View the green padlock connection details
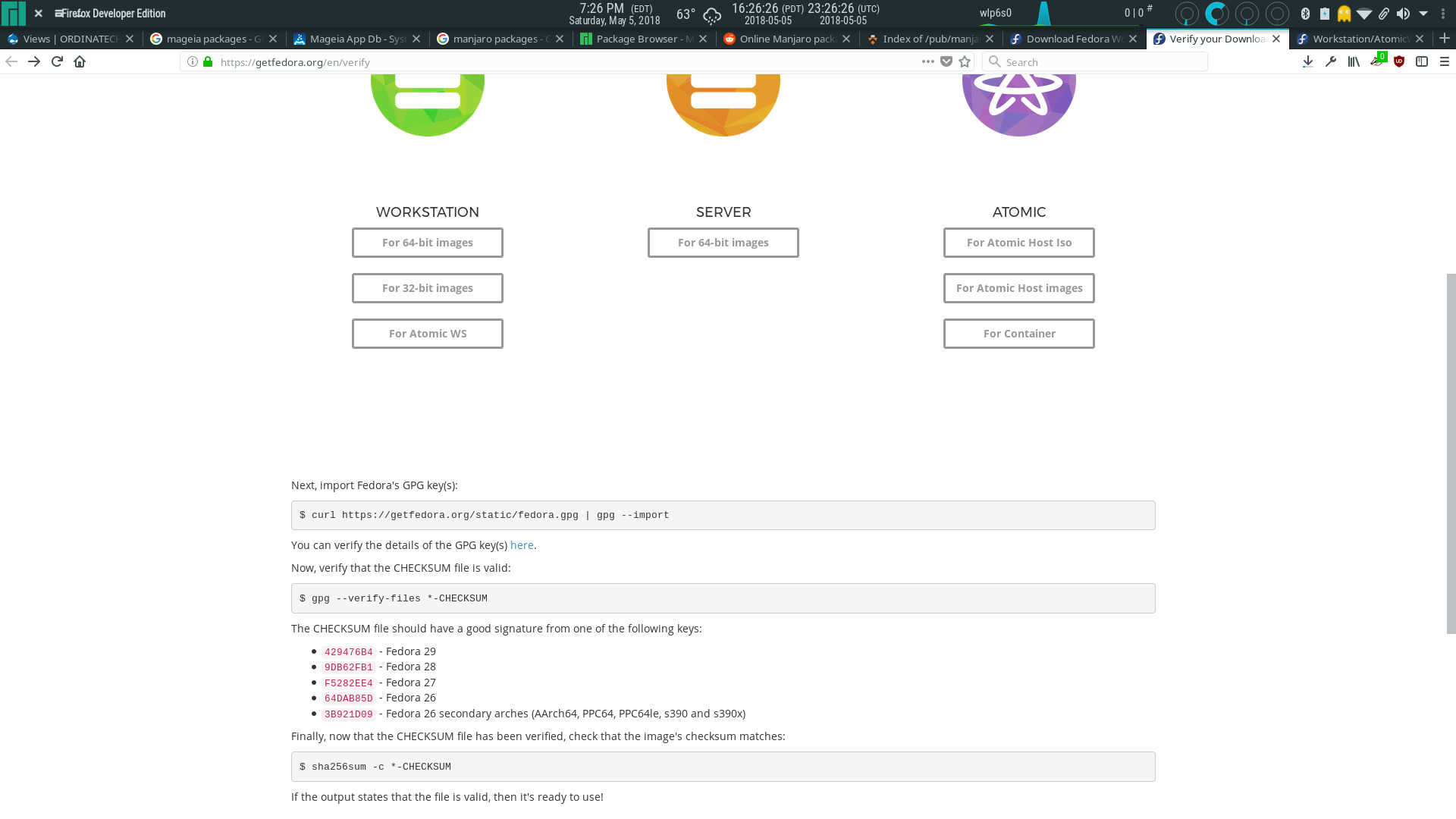Screen dimensions: 1456x819 click(208, 61)
